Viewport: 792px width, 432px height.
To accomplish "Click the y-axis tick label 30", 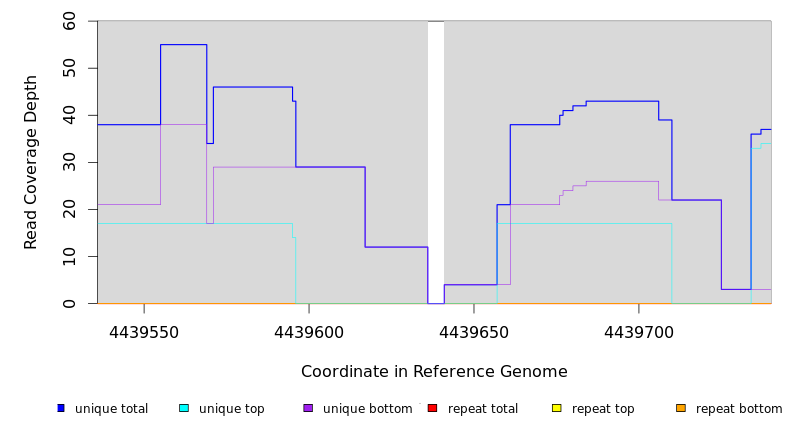I will 69,162.
